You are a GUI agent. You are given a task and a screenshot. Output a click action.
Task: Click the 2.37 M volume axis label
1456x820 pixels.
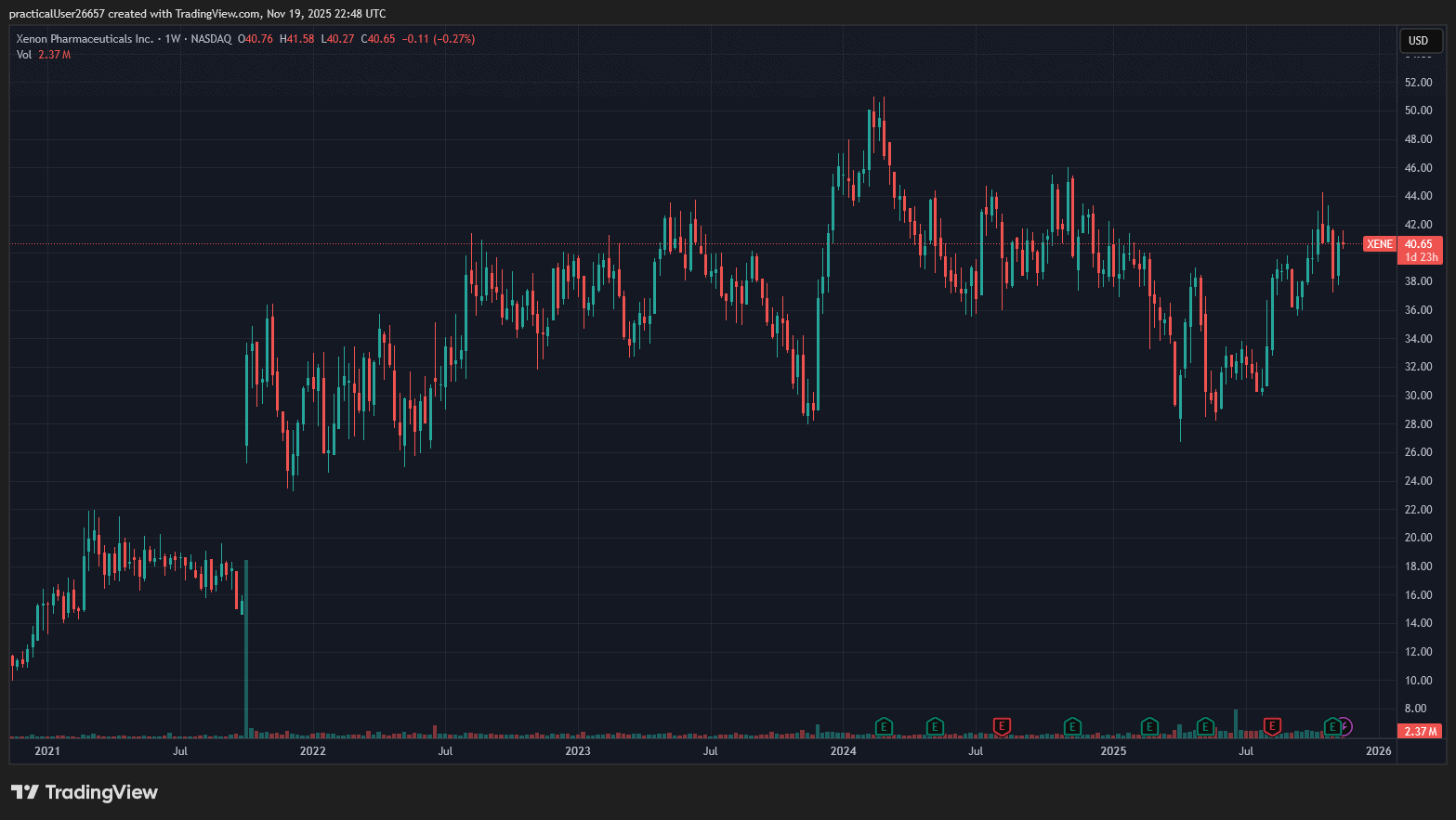1420,732
